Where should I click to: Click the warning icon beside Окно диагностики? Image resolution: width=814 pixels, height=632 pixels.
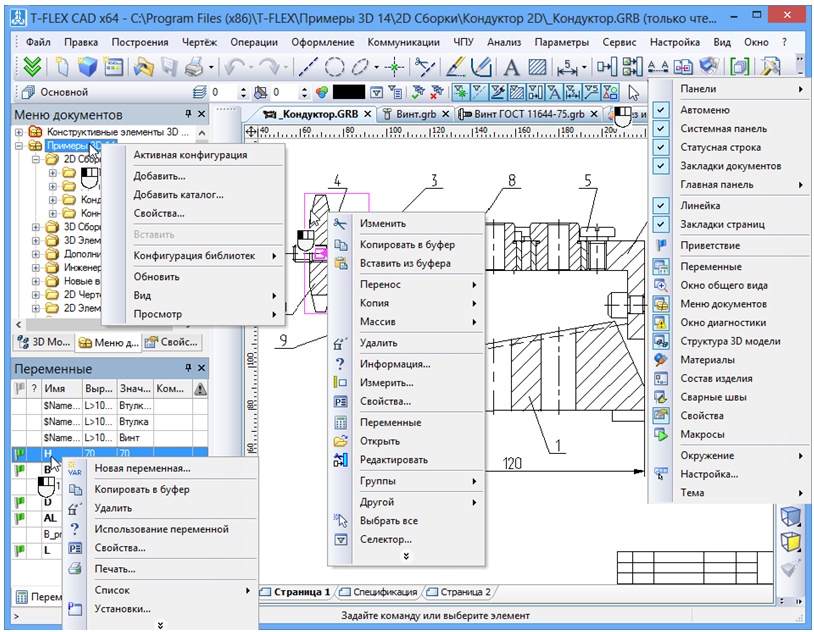coord(661,322)
